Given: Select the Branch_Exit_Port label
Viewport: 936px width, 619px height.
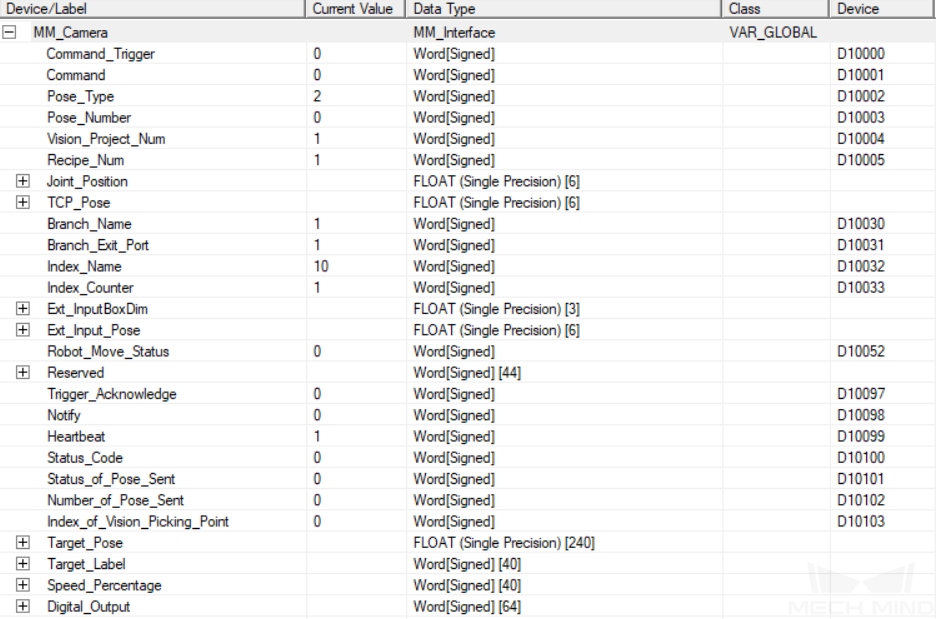Looking at the screenshot, I should pyautogui.click(x=98, y=245).
